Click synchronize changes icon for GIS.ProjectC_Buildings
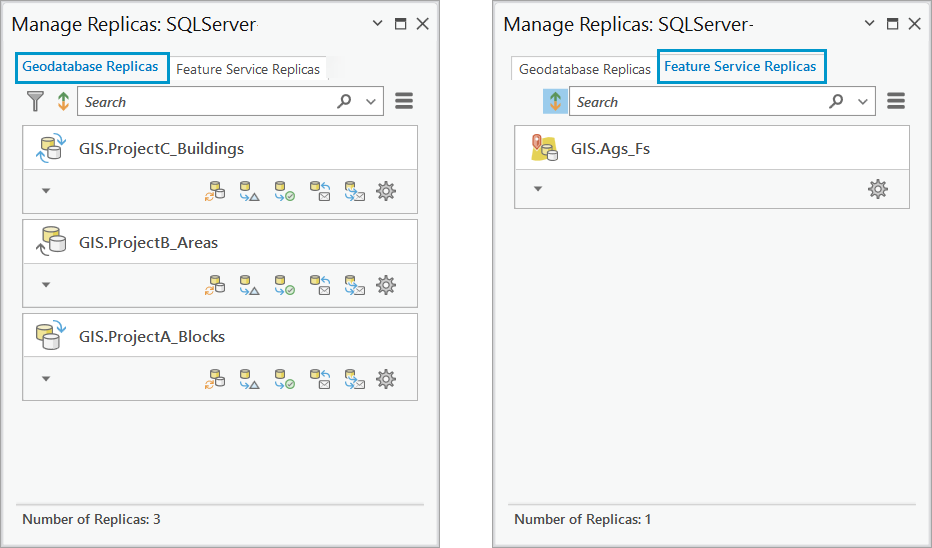Image resolution: width=932 pixels, height=548 pixels. coord(215,191)
